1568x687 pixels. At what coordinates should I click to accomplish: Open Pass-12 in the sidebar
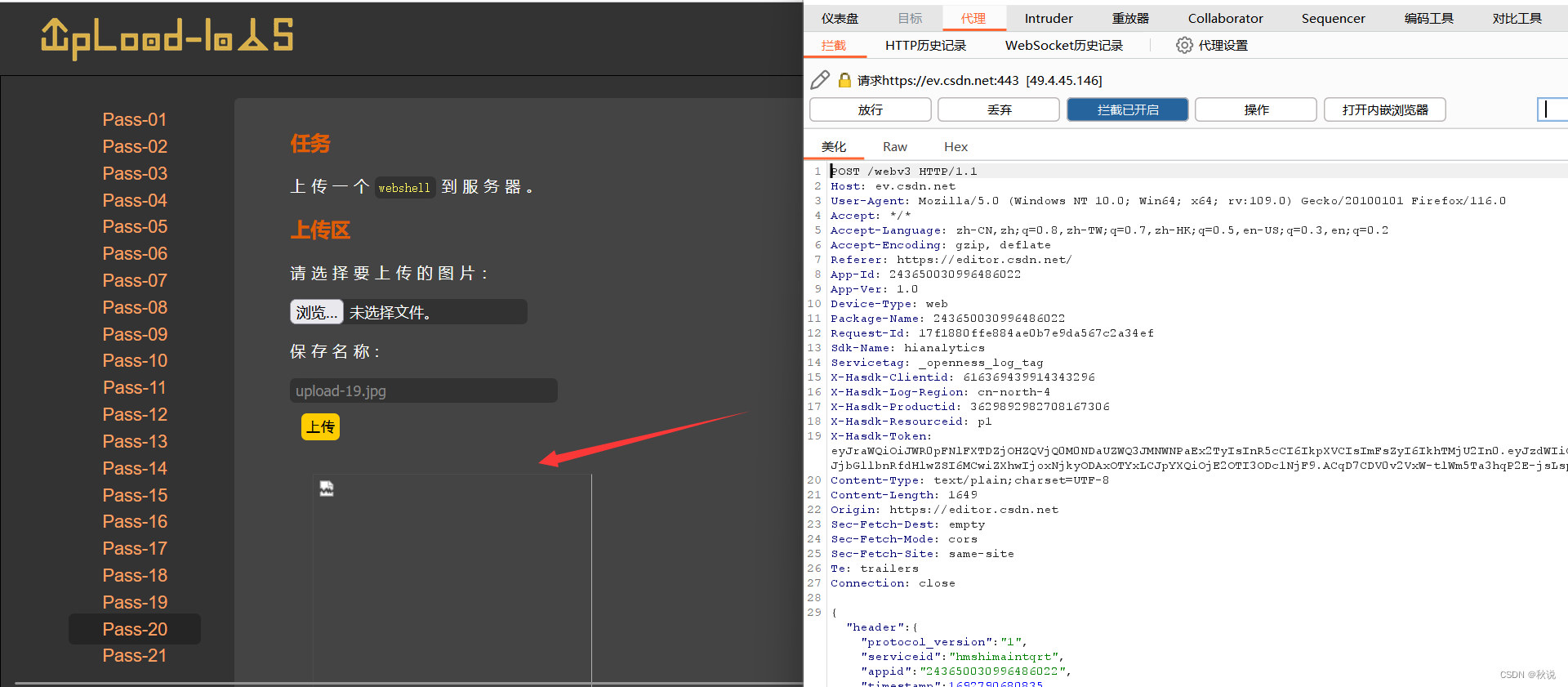tap(135, 414)
